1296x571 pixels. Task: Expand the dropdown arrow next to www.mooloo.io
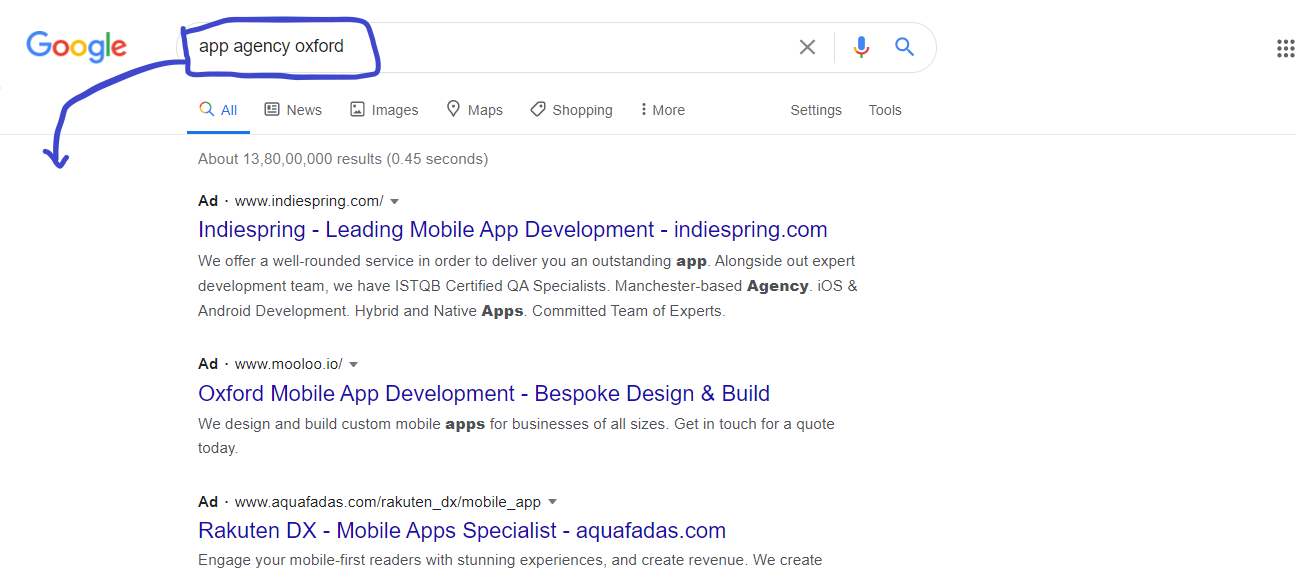click(353, 364)
